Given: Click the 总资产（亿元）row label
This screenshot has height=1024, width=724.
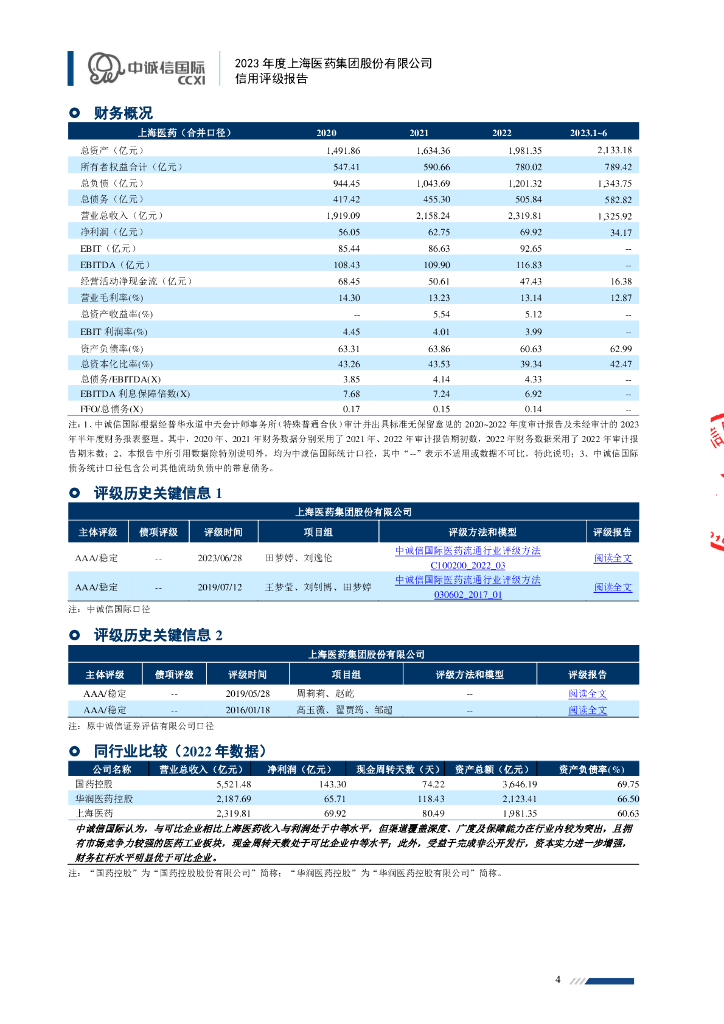Looking at the screenshot, I should pyautogui.click(x=112, y=150).
